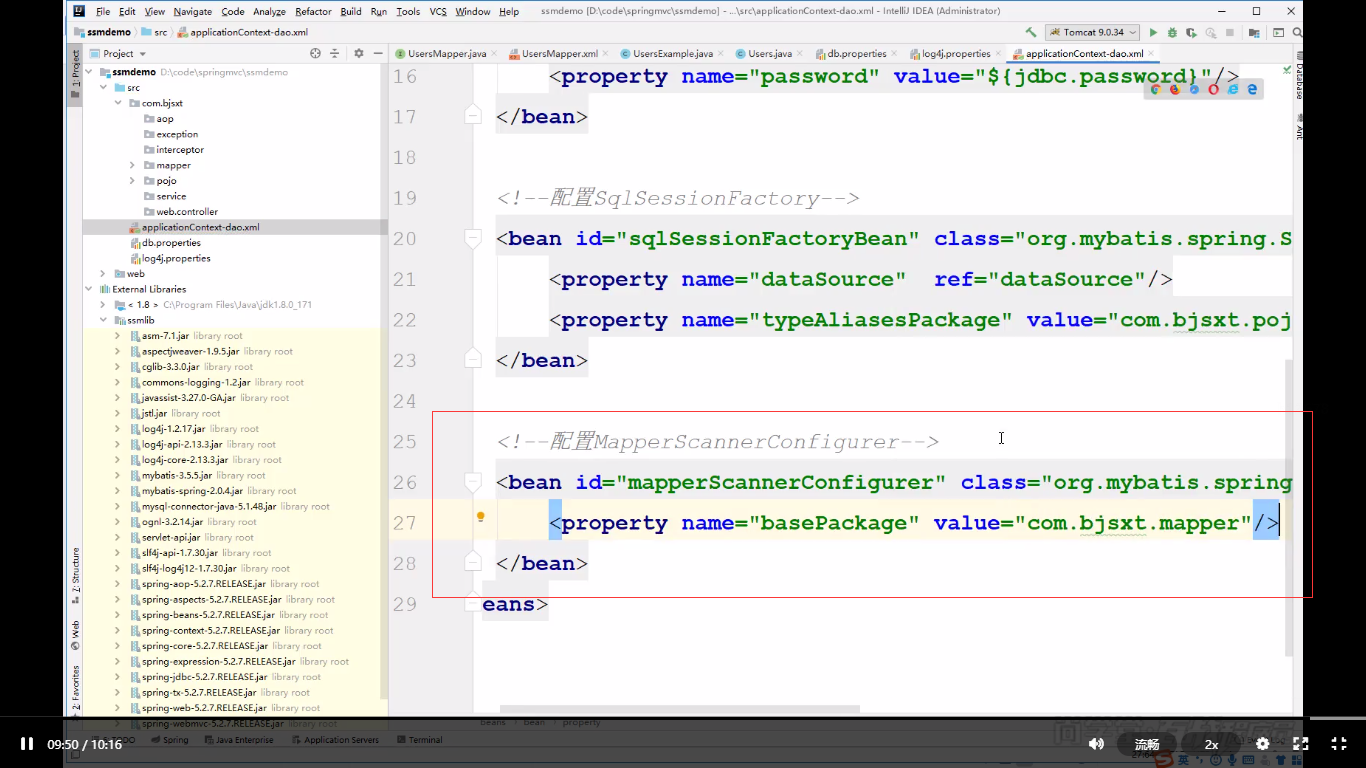Open Project view selector dropdown
The width and height of the screenshot is (1366, 768).
click(118, 53)
